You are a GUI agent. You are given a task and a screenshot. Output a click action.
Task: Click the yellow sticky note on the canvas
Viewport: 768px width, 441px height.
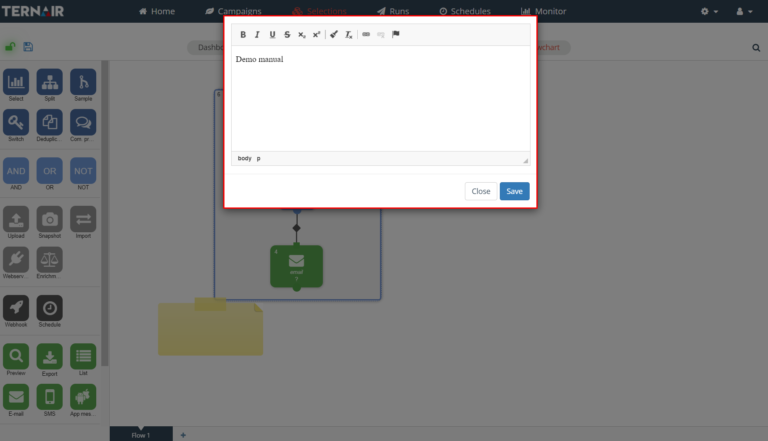(210, 327)
